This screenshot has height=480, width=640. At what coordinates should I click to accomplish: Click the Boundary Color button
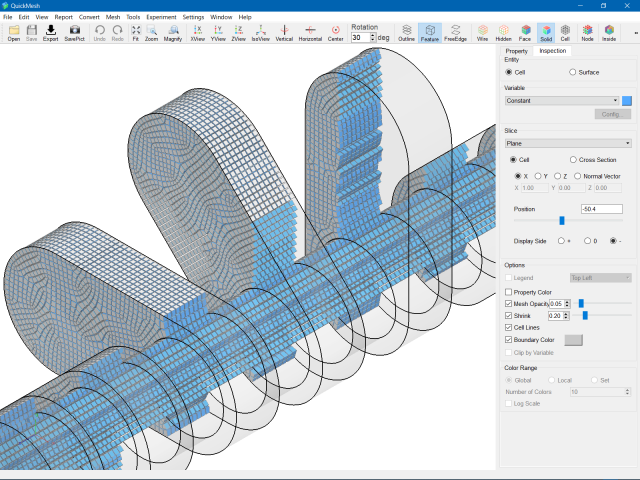pyautogui.click(x=573, y=340)
